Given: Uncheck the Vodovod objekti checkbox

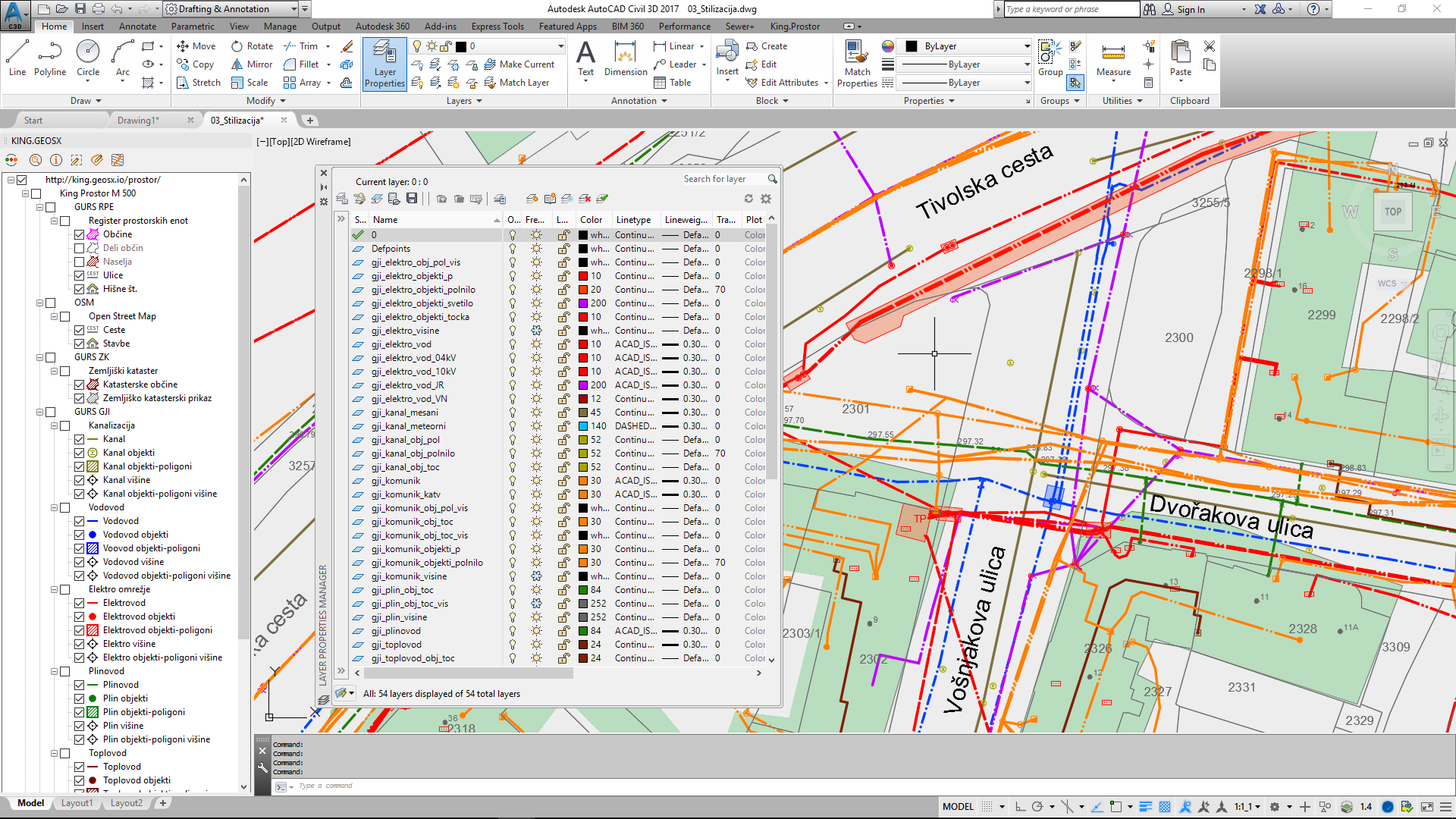Looking at the screenshot, I should (79, 535).
